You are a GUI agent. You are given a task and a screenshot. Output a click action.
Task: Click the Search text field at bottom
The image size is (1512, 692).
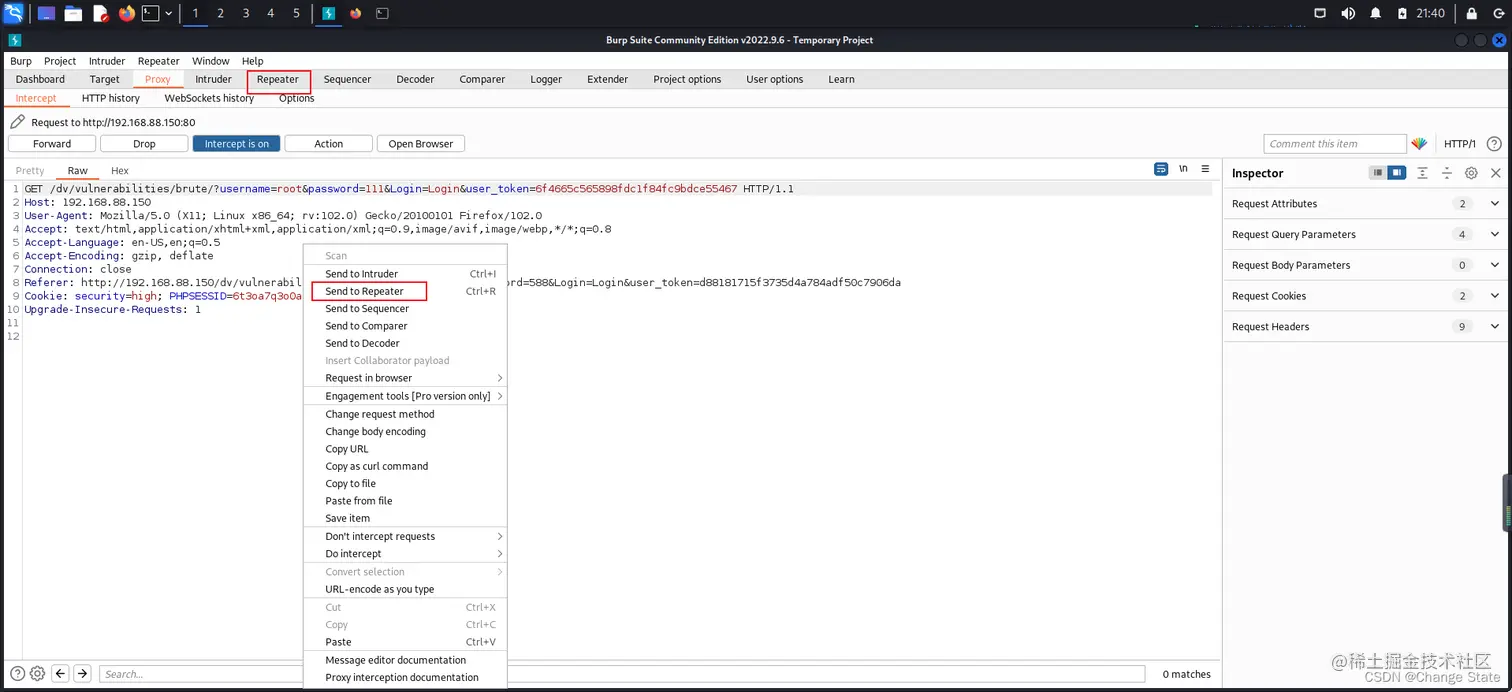622,674
